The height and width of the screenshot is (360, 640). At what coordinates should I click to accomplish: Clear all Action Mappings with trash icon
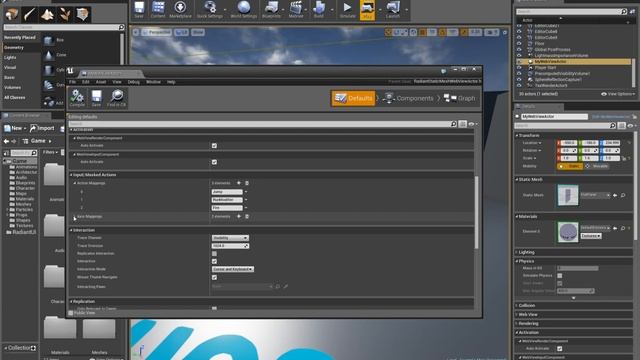pyautogui.click(x=247, y=183)
